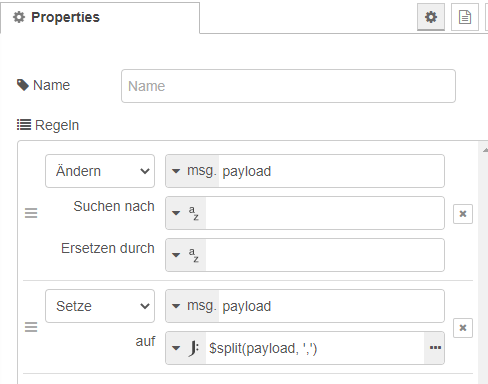488x384 pixels.
Task: Click the Suchen nach text field
Action: click(325, 213)
